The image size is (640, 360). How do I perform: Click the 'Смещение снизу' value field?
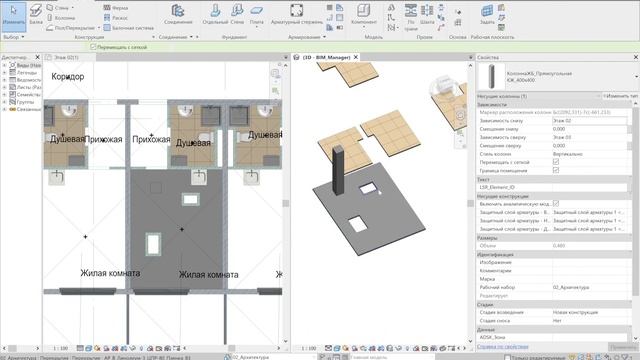pyautogui.click(x=589, y=129)
